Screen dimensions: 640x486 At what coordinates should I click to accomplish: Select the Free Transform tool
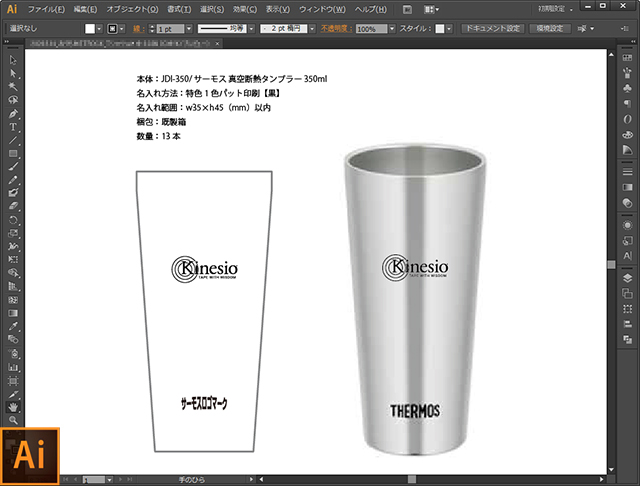tap(13, 260)
